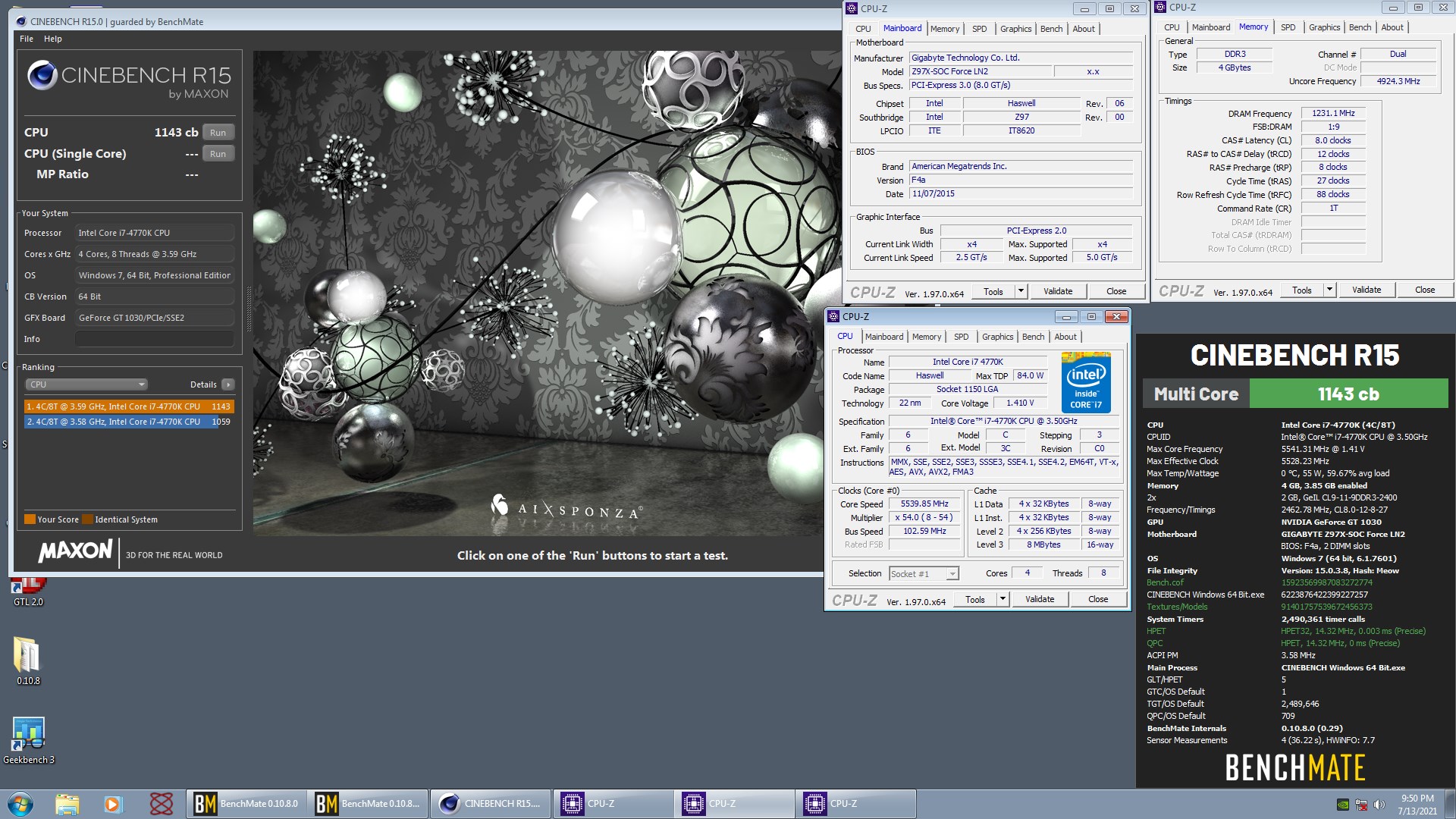Screen dimensions: 1456x819
Task: Click the Show Desktop strip at taskbar end
Action: pyautogui.click(x=1450, y=804)
